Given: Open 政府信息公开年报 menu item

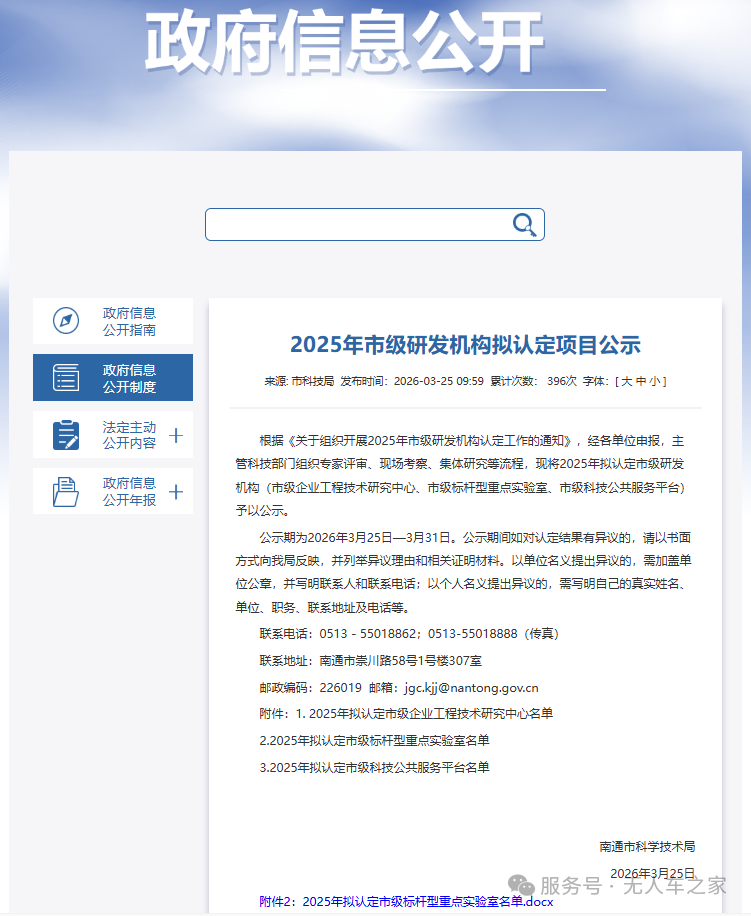Looking at the screenshot, I should click(x=113, y=491).
